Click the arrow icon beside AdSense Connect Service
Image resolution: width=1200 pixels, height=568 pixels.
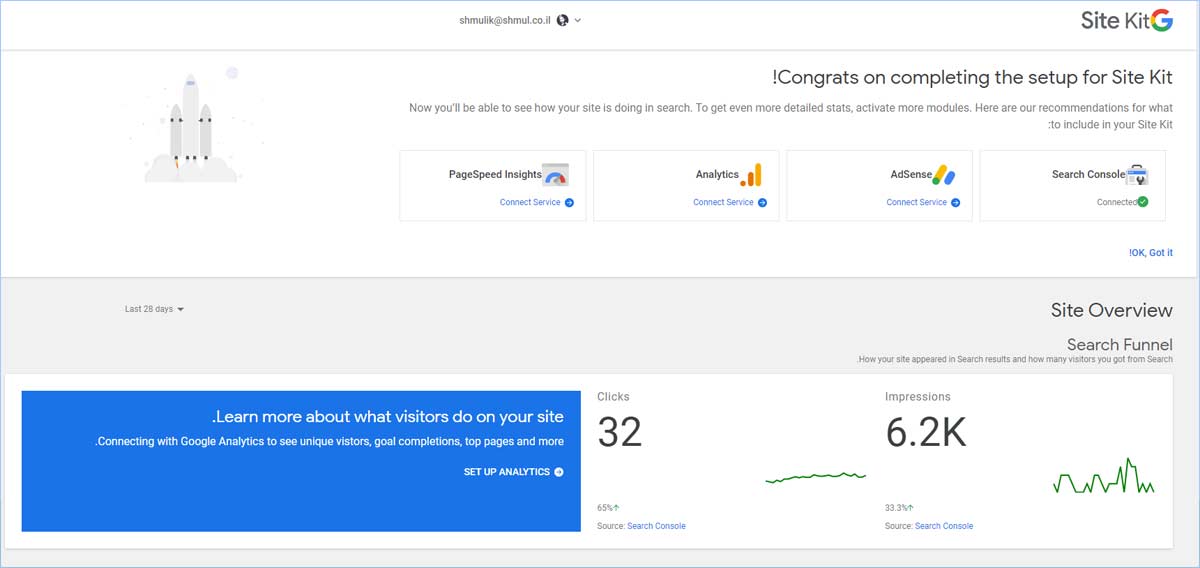955,202
